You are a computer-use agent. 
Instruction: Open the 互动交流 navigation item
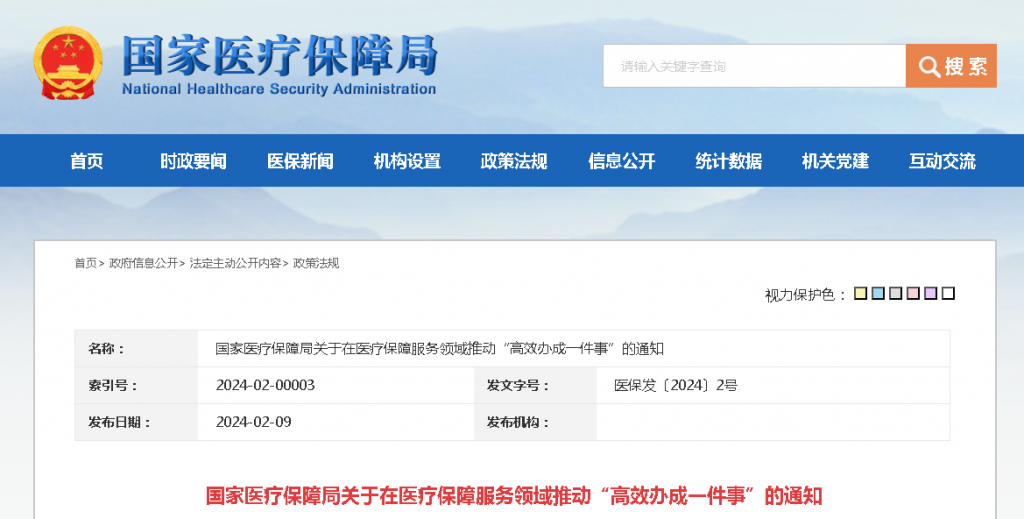[942, 161]
